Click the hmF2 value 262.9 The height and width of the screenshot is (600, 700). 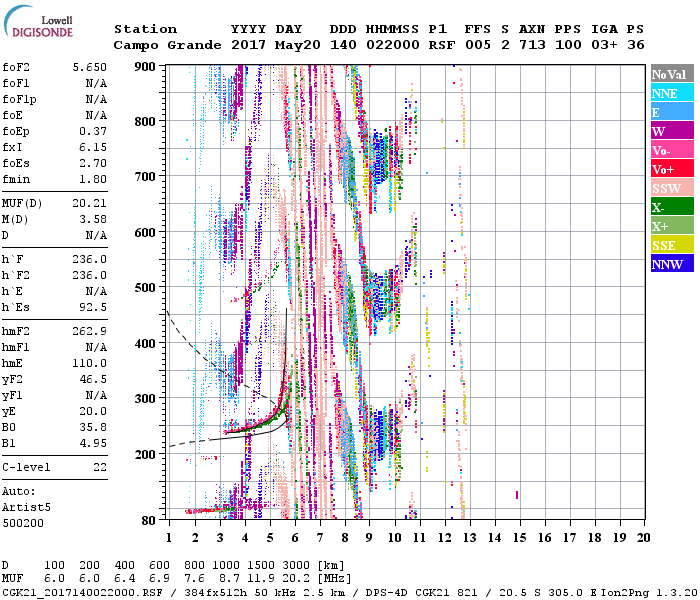[x=90, y=331]
